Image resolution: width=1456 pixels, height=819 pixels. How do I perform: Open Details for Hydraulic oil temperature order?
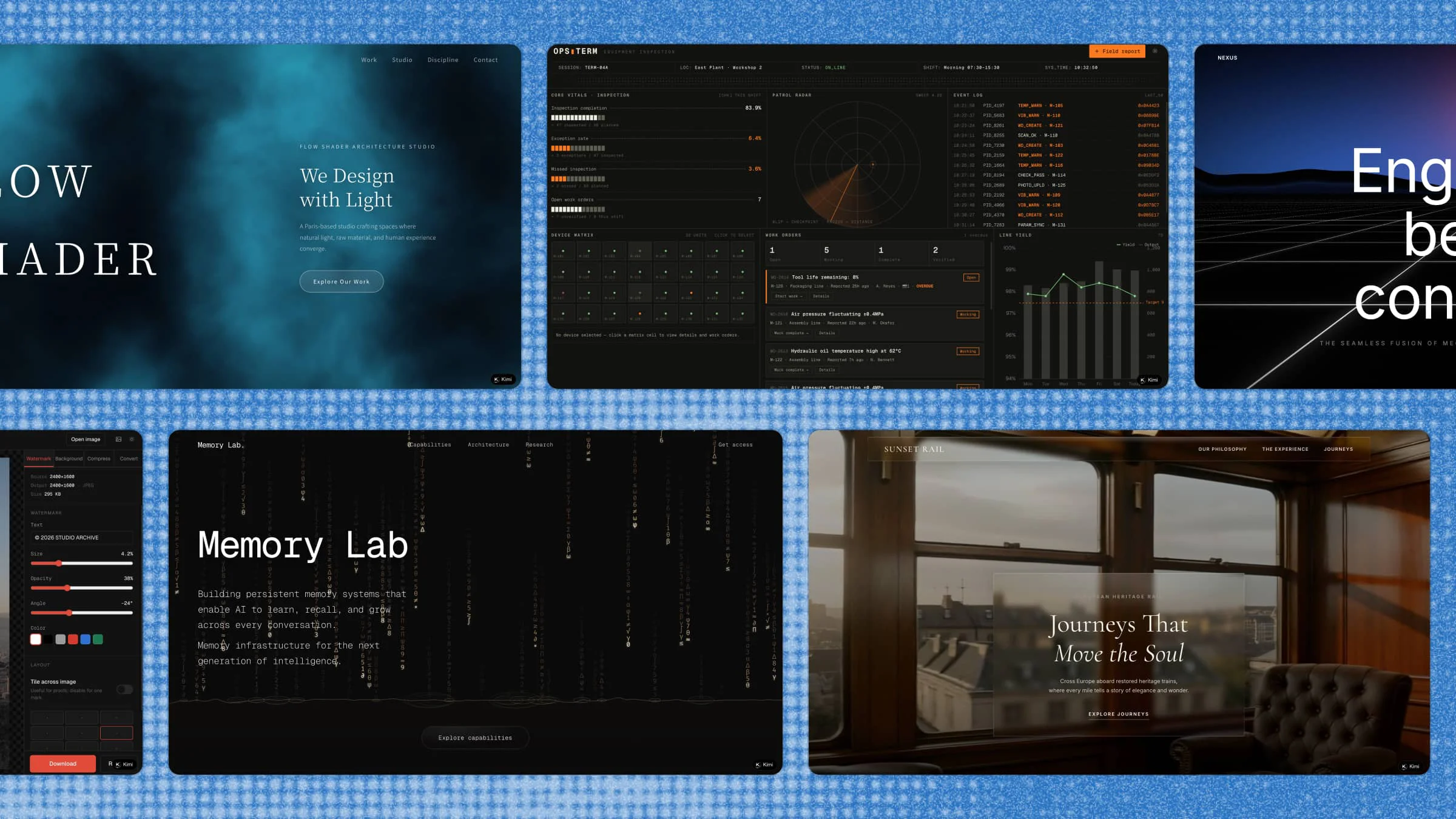click(827, 370)
